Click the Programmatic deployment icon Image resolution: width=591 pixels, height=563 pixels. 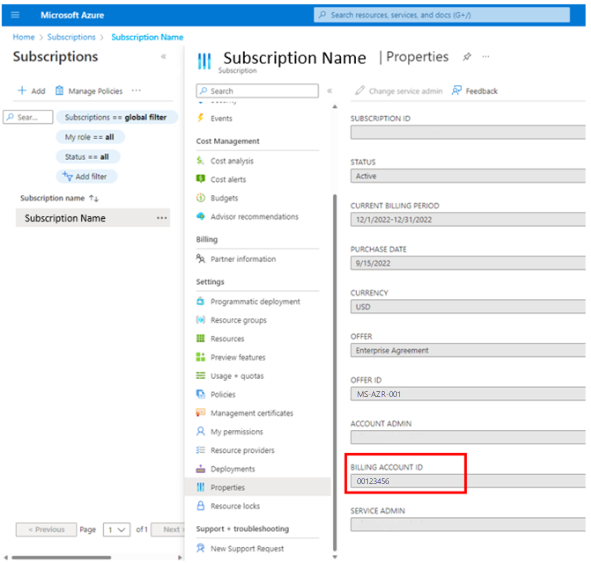tap(201, 301)
